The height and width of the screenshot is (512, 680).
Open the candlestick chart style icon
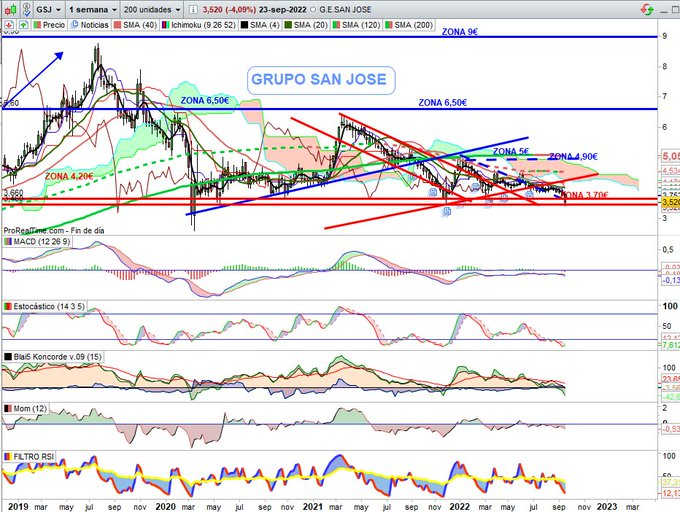pyautogui.click(x=11, y=9)
